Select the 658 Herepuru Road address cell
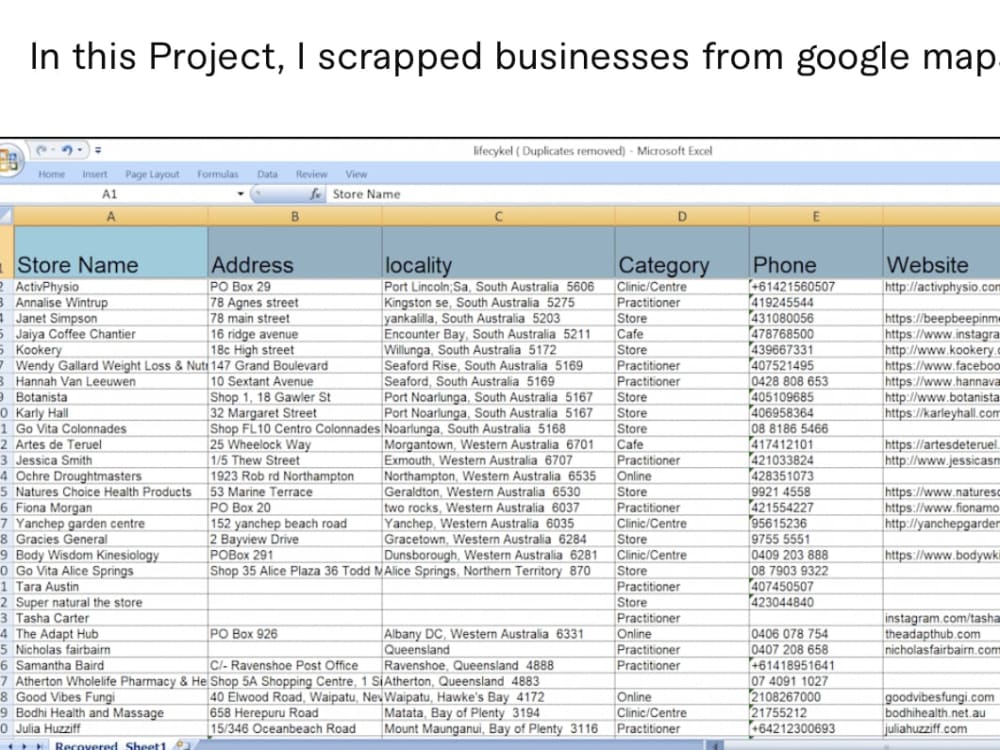 pos(295,713)
